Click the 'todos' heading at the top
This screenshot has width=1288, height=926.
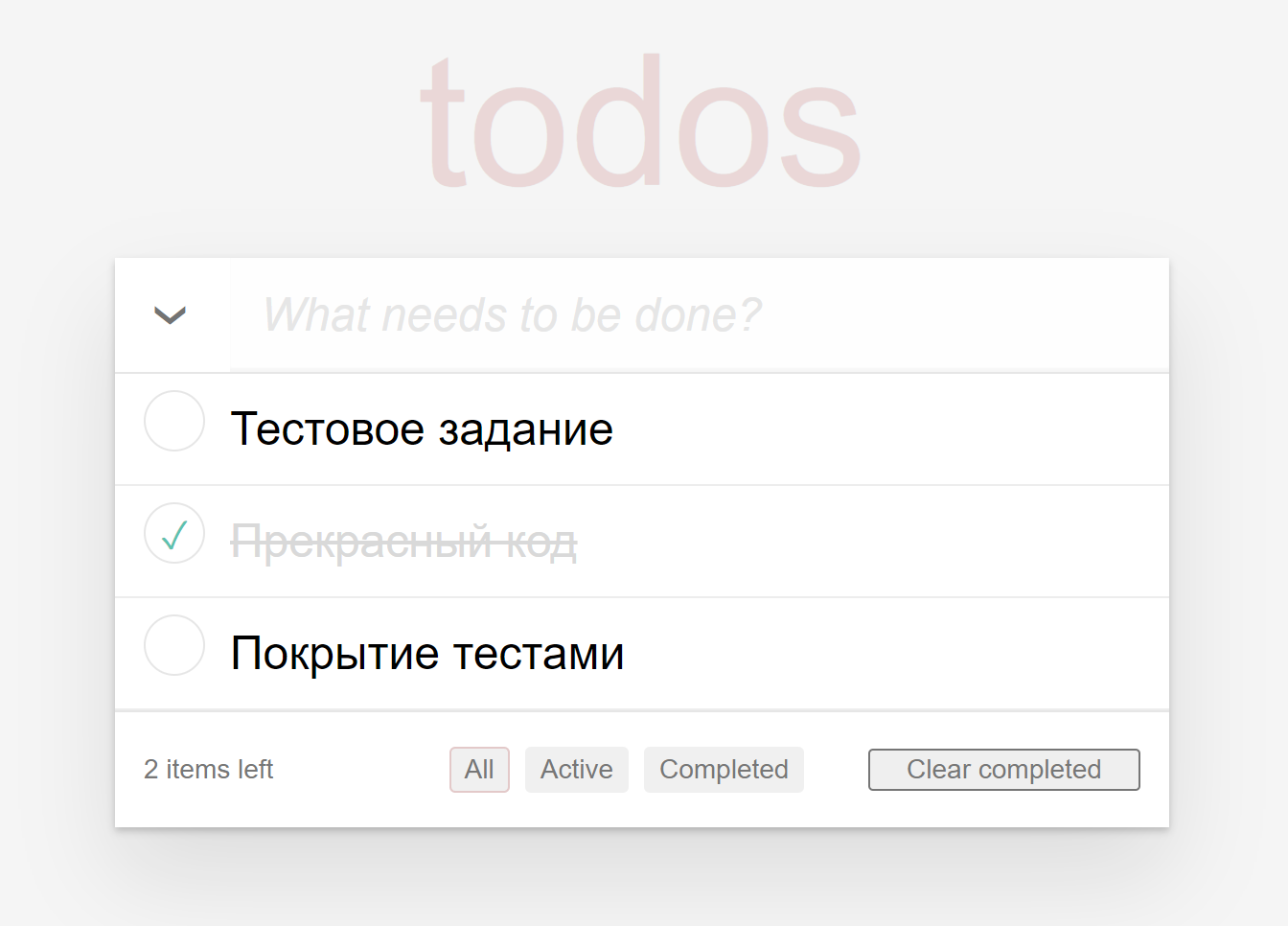tap(640, 121)
